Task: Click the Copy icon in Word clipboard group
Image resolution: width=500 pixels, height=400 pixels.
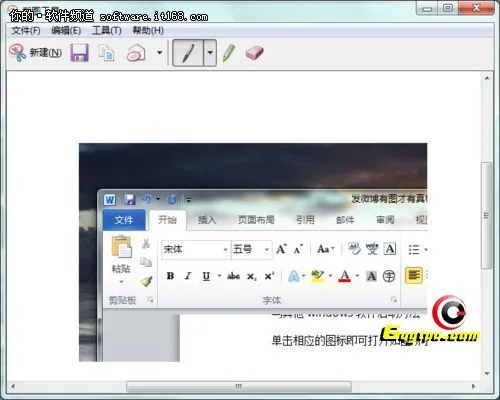Action: pos(146,262)
